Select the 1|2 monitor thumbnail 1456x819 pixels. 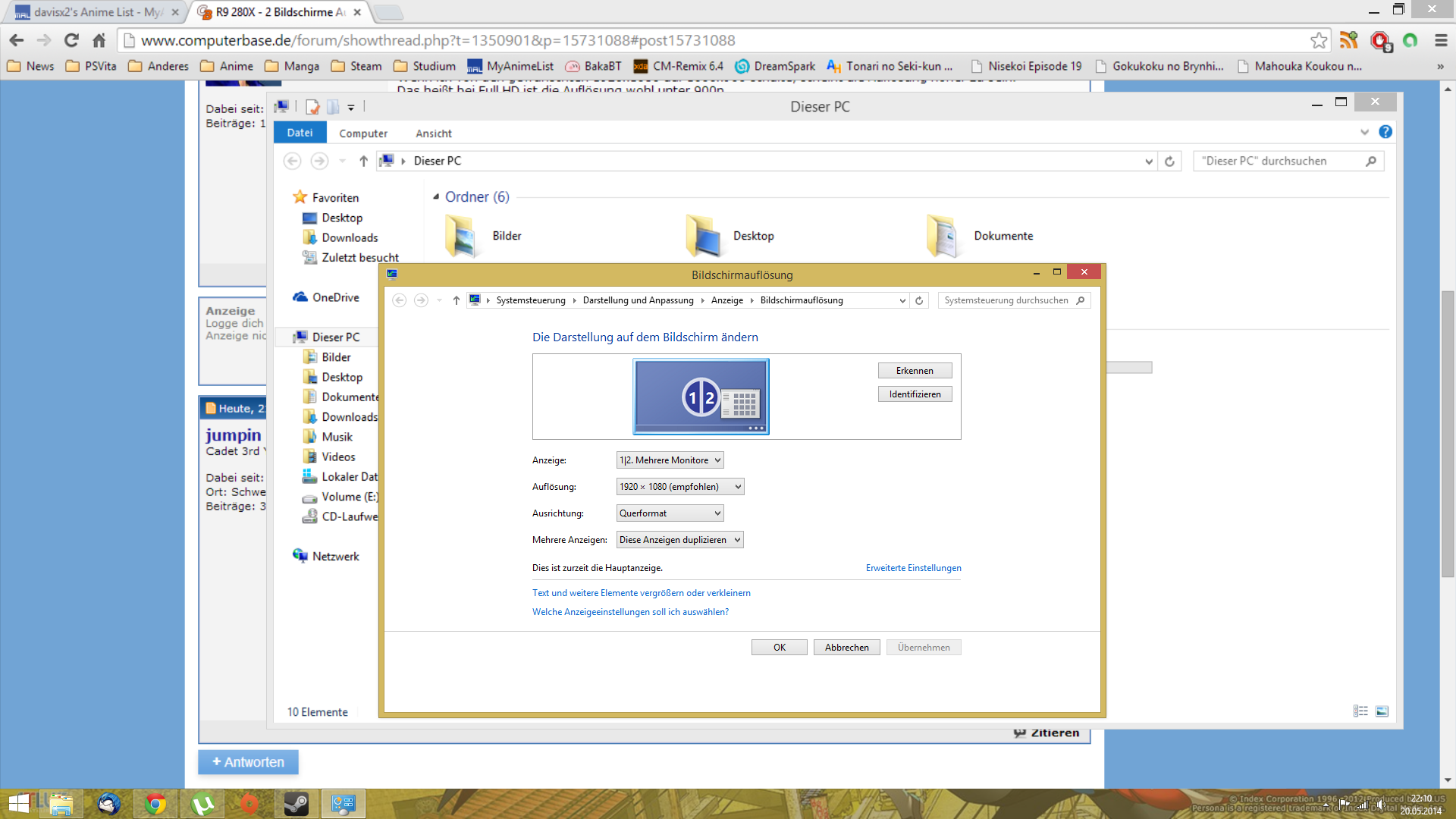(701, 397)
